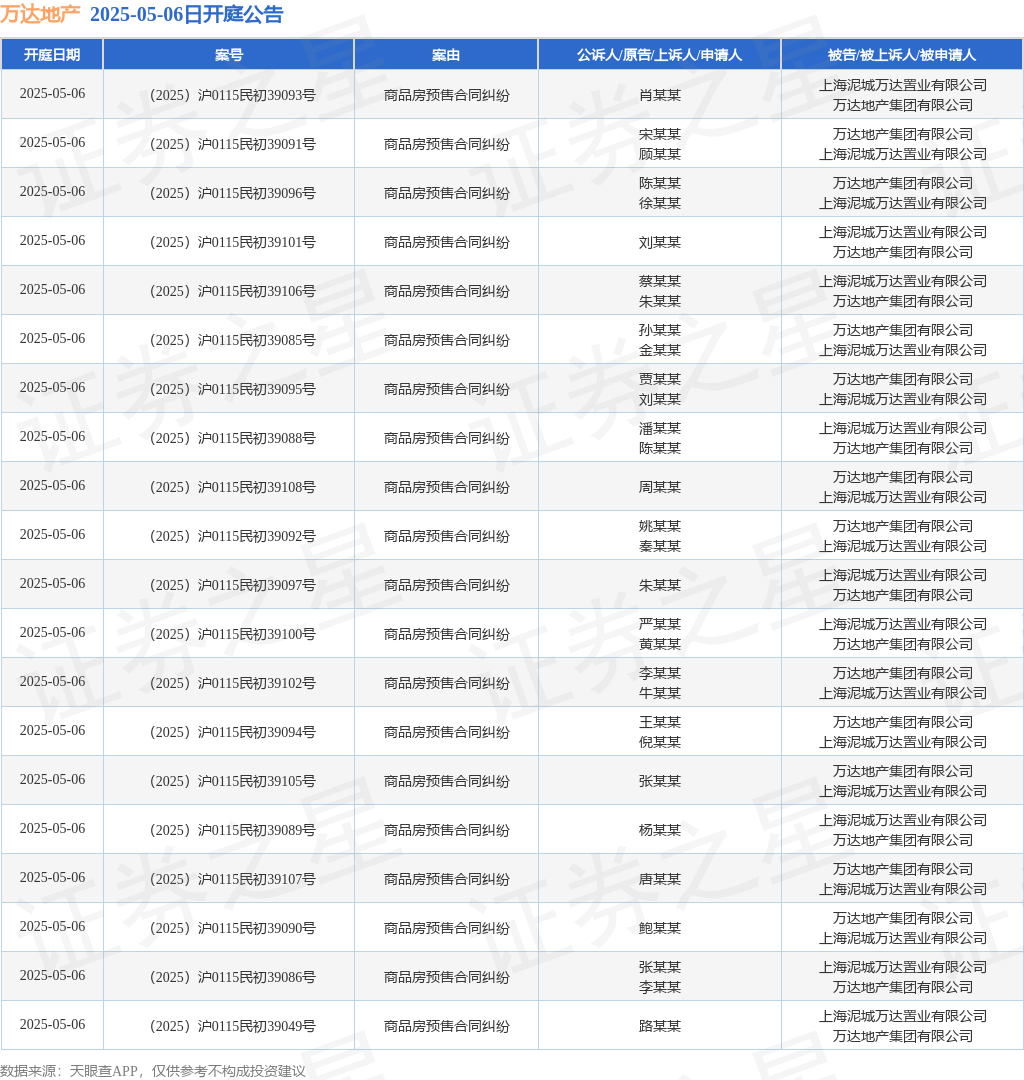
Task: Click case number 沪0115民初39102号
Action: (x=233, y=682)
